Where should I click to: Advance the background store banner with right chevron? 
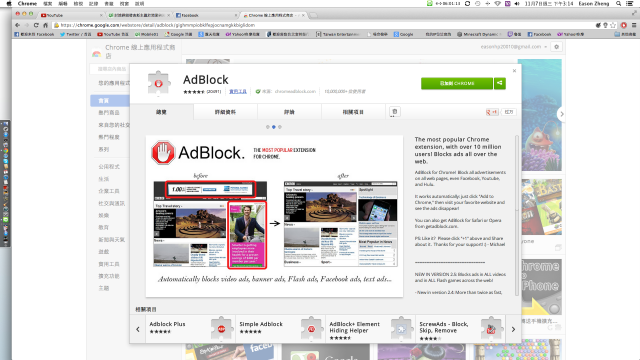562,114
